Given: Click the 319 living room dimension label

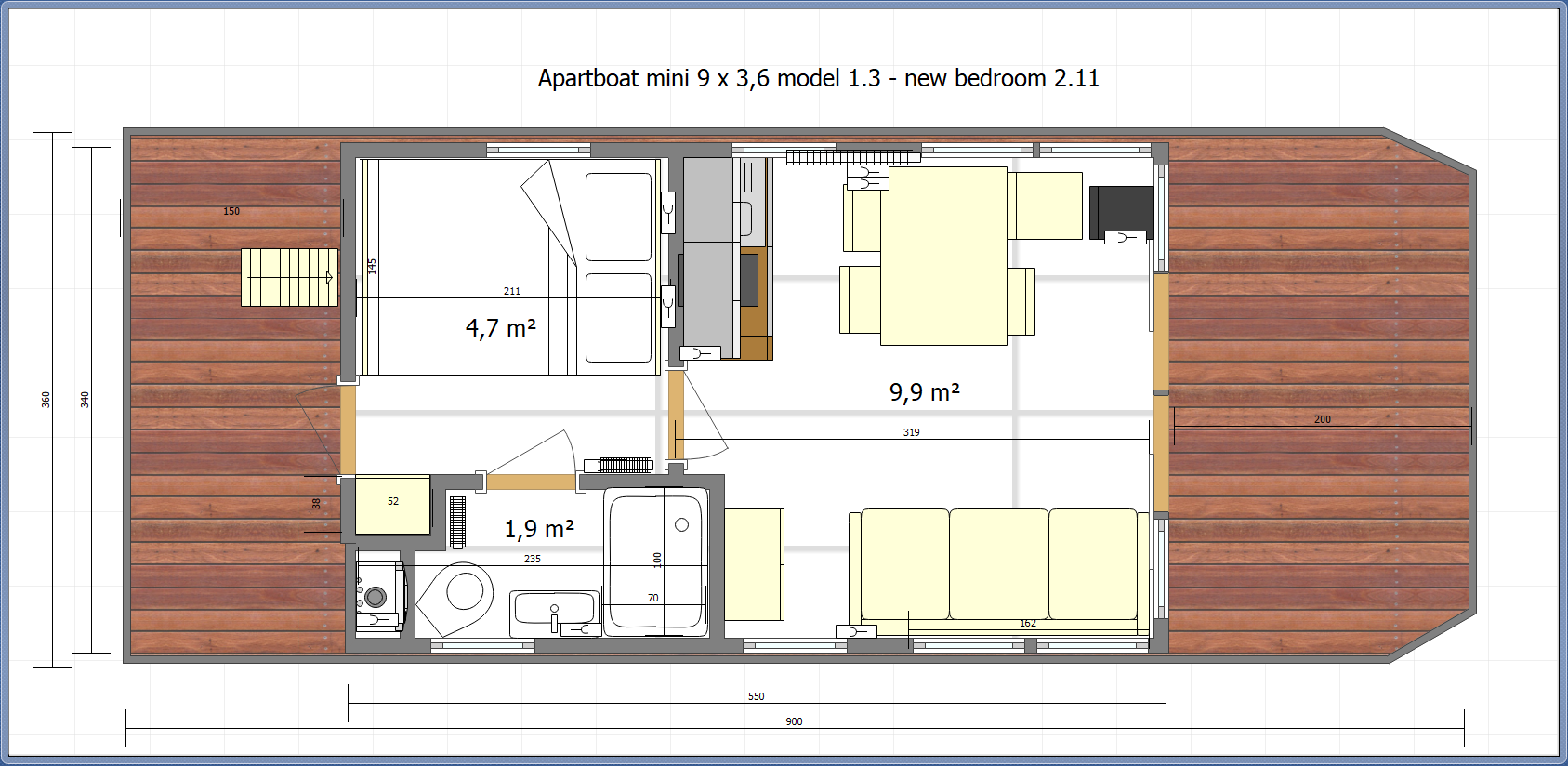Looking at the screenshot, I should (x=911, y=432).
